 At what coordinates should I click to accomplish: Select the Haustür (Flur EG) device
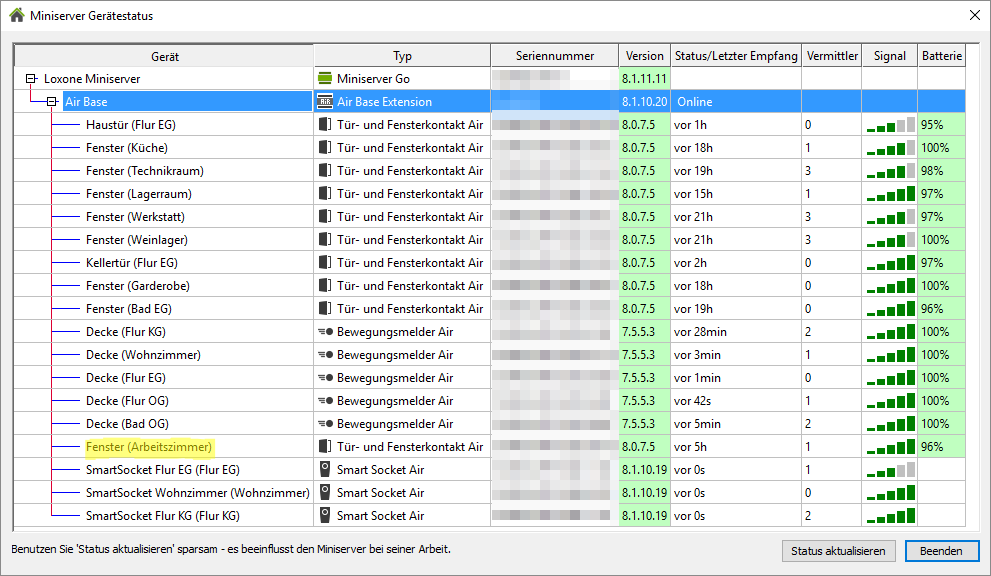[x=131, y=125]
